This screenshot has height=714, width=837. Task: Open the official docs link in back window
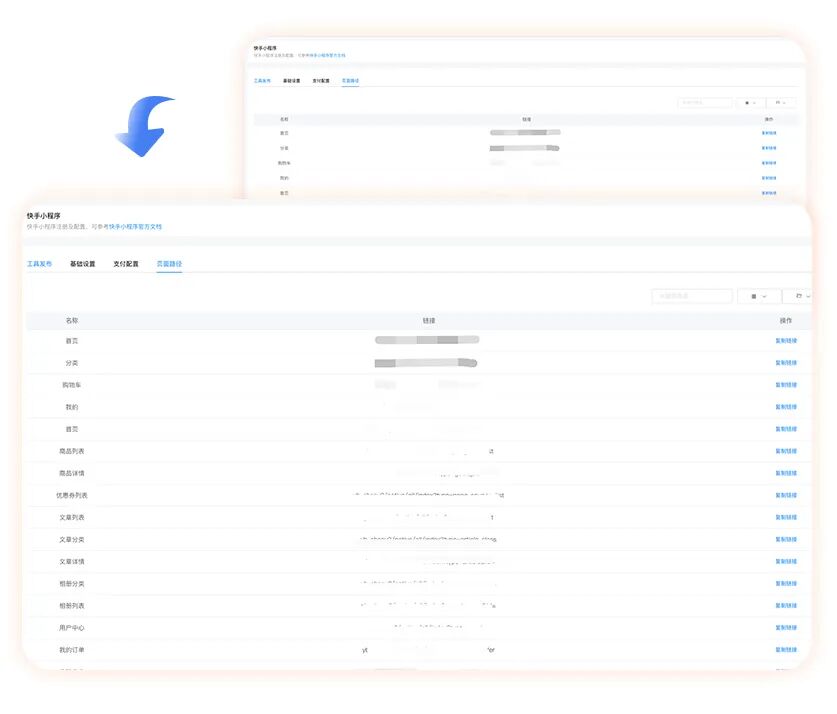[x=327, y=55]
